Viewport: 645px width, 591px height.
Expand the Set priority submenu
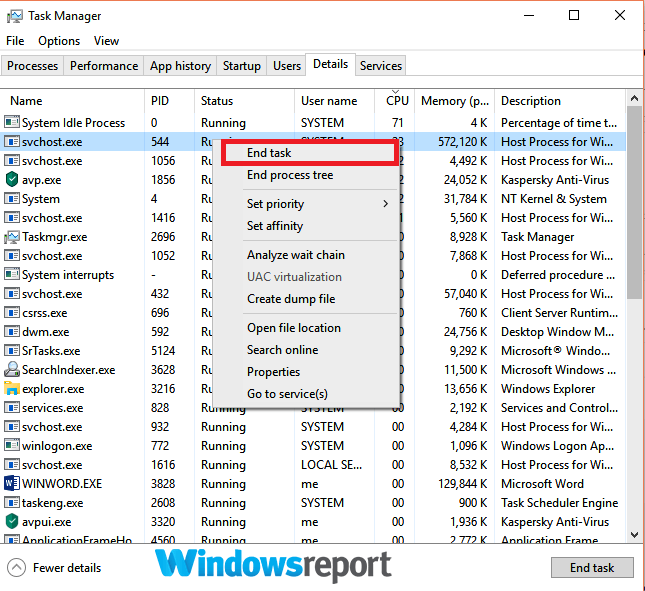coord(319,204)
